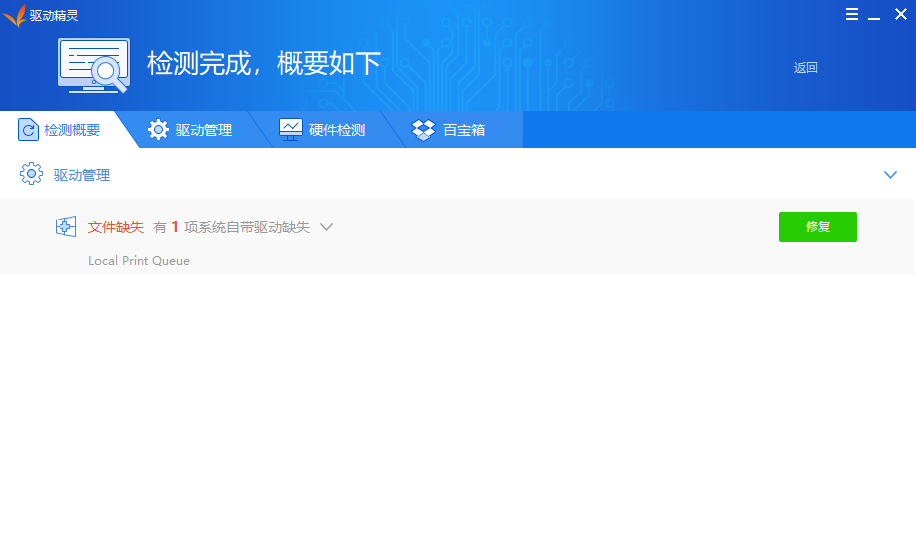Click the box icon on 百宝箱 tab
The width and height of the screenshot is (916, 539).
click(x=424, y=130)
